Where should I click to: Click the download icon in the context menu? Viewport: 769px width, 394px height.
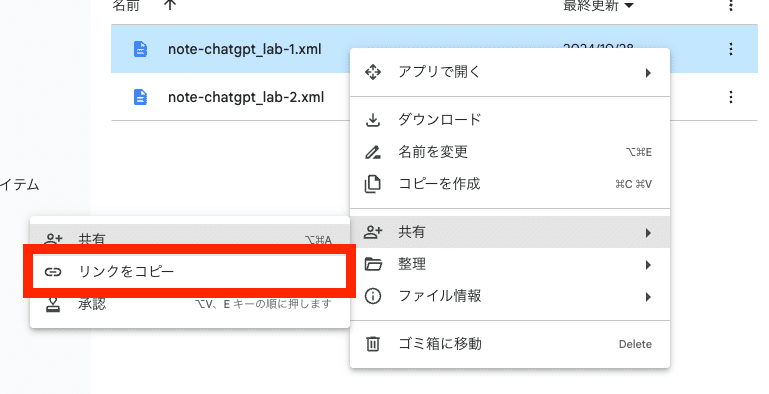pyautogui.click(x=373, y=120)
